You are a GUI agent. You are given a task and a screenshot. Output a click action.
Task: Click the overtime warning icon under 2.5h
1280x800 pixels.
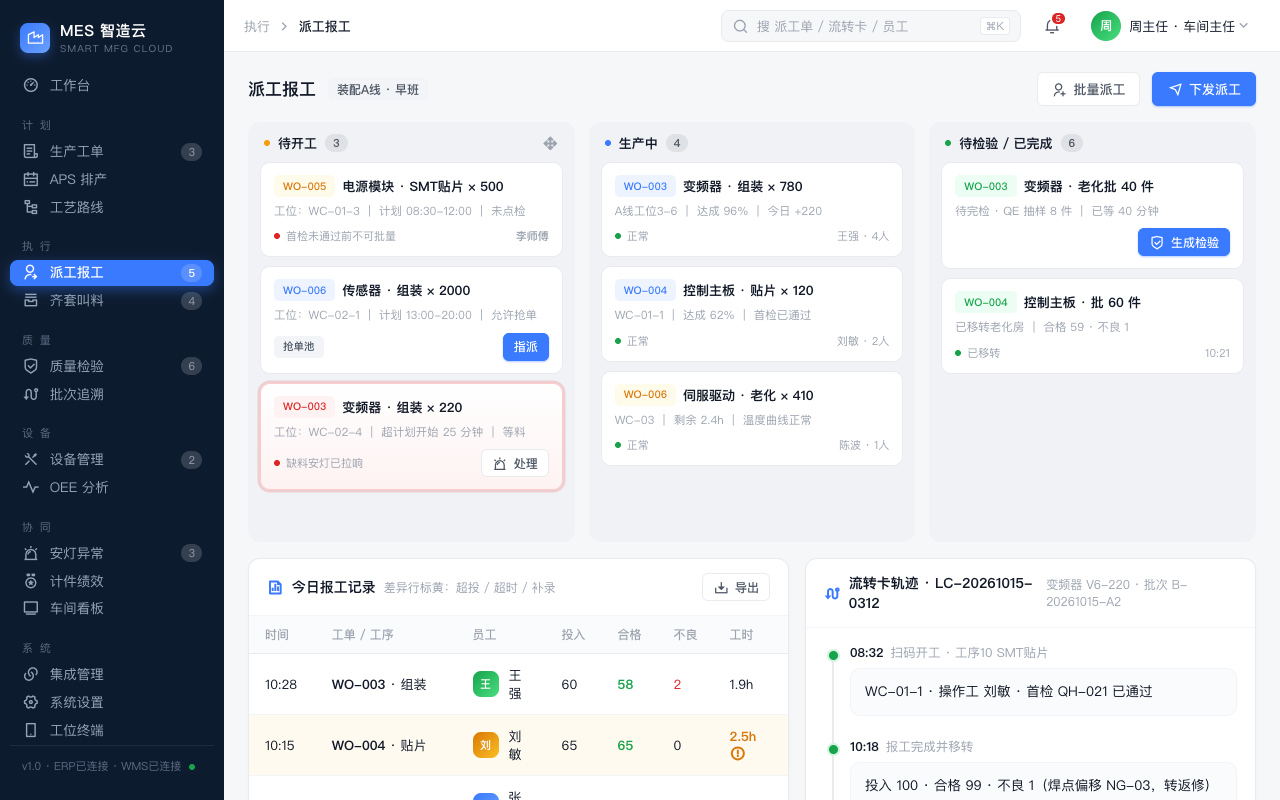[x=738, y=754]
